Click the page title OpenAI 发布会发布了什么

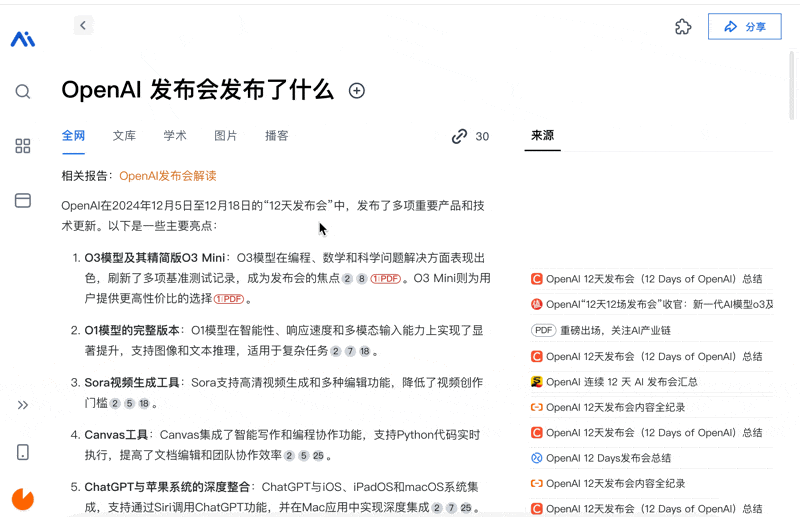coord(197,90)
